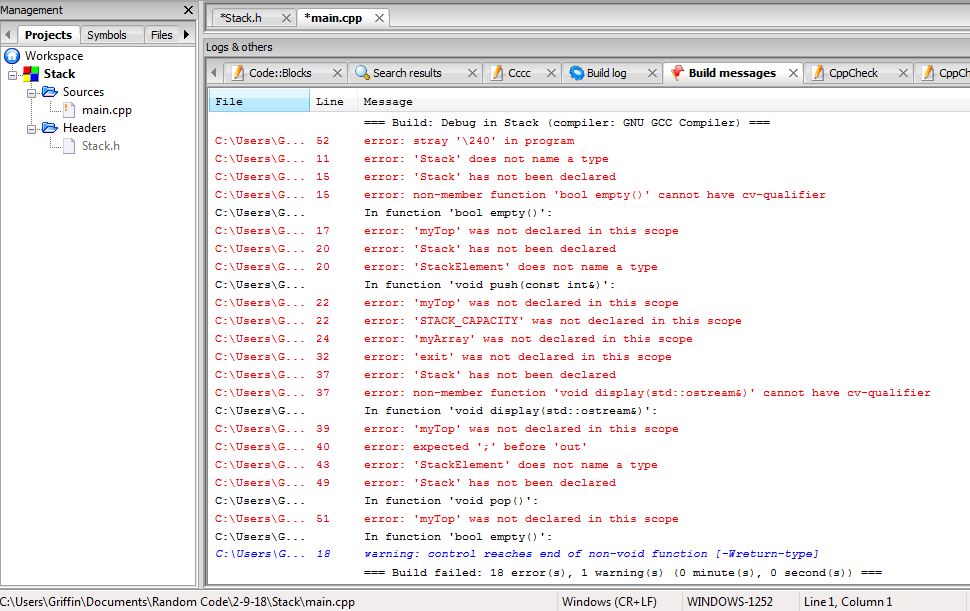Click the Build log gear icon
This screenshot has height=611, width=970.
coord(577,73)
